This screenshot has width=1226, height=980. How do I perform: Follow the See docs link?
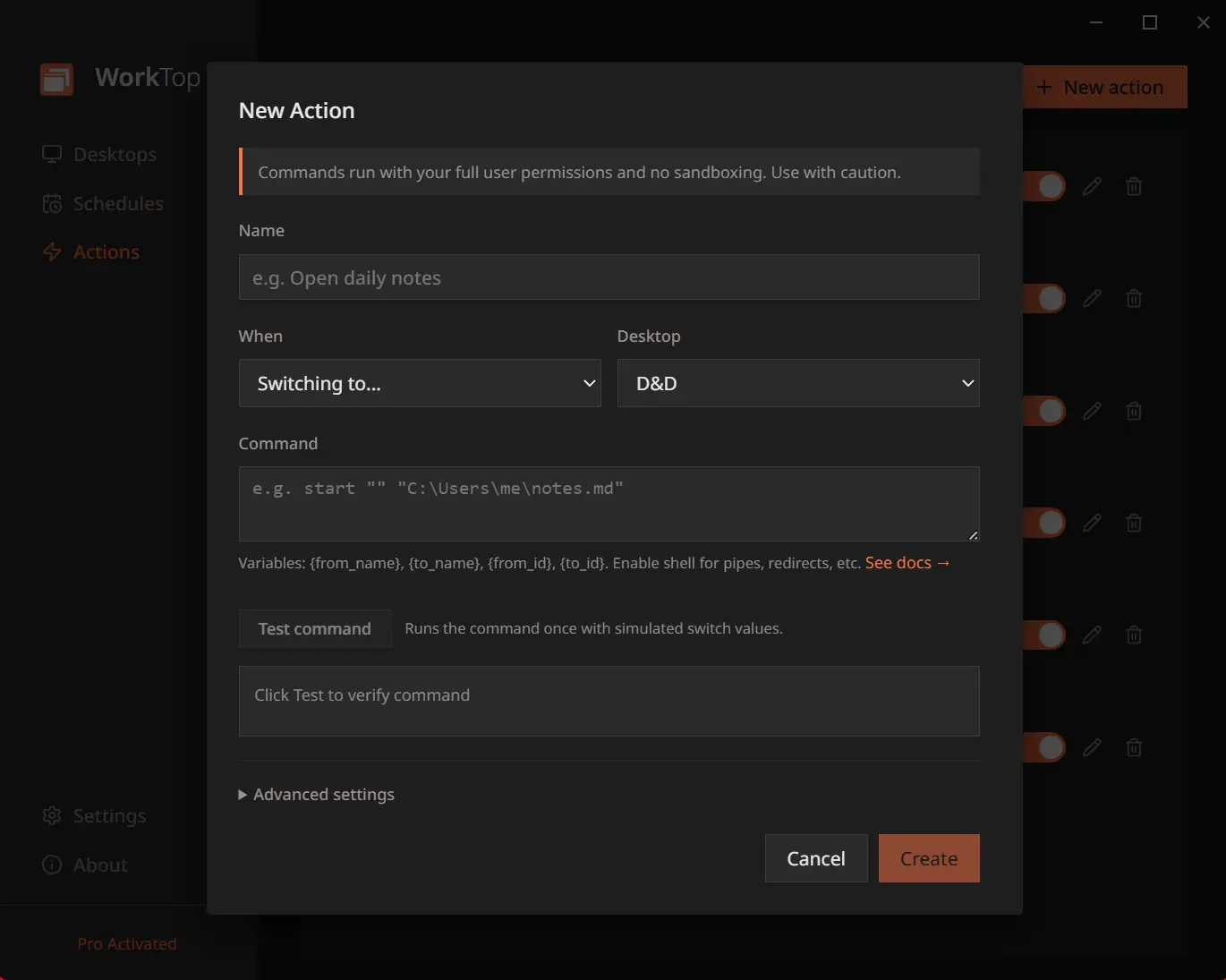(907, 563)
